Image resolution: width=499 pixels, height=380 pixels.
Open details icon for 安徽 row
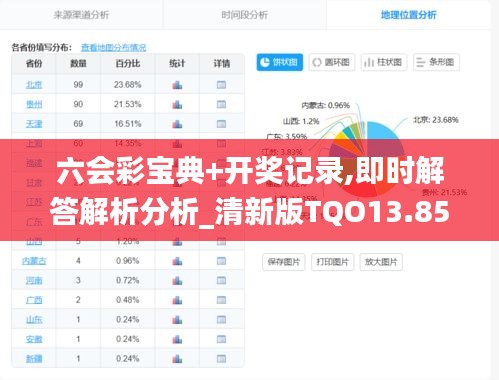(221, 339)
